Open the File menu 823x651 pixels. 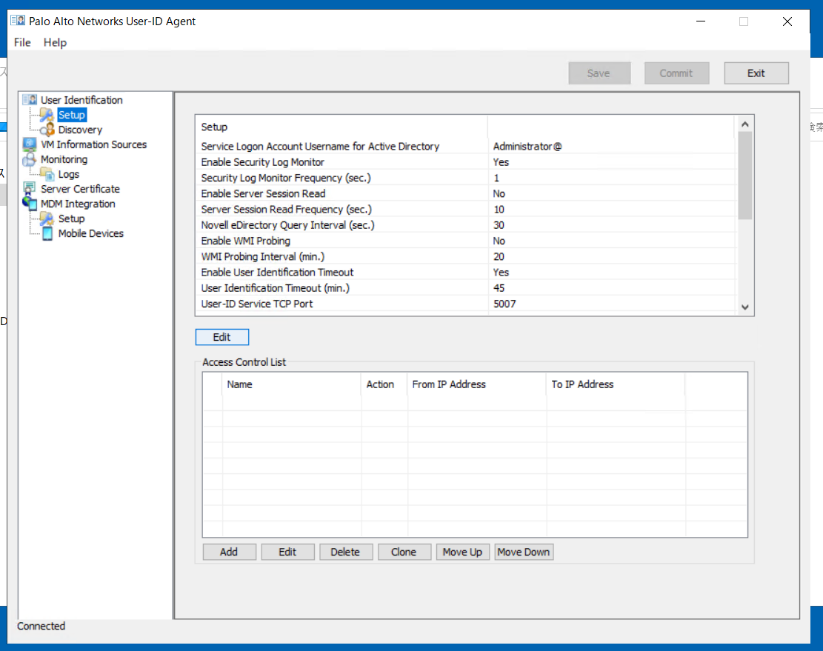pos(22,43)
